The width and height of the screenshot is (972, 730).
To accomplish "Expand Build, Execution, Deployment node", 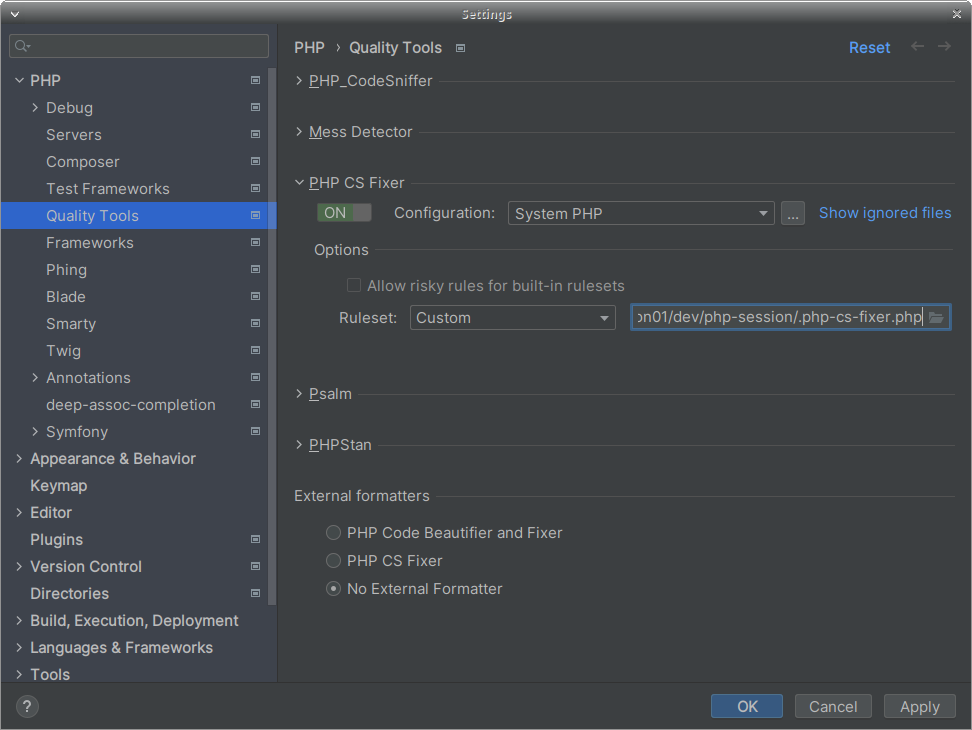I will click(19, 620).
